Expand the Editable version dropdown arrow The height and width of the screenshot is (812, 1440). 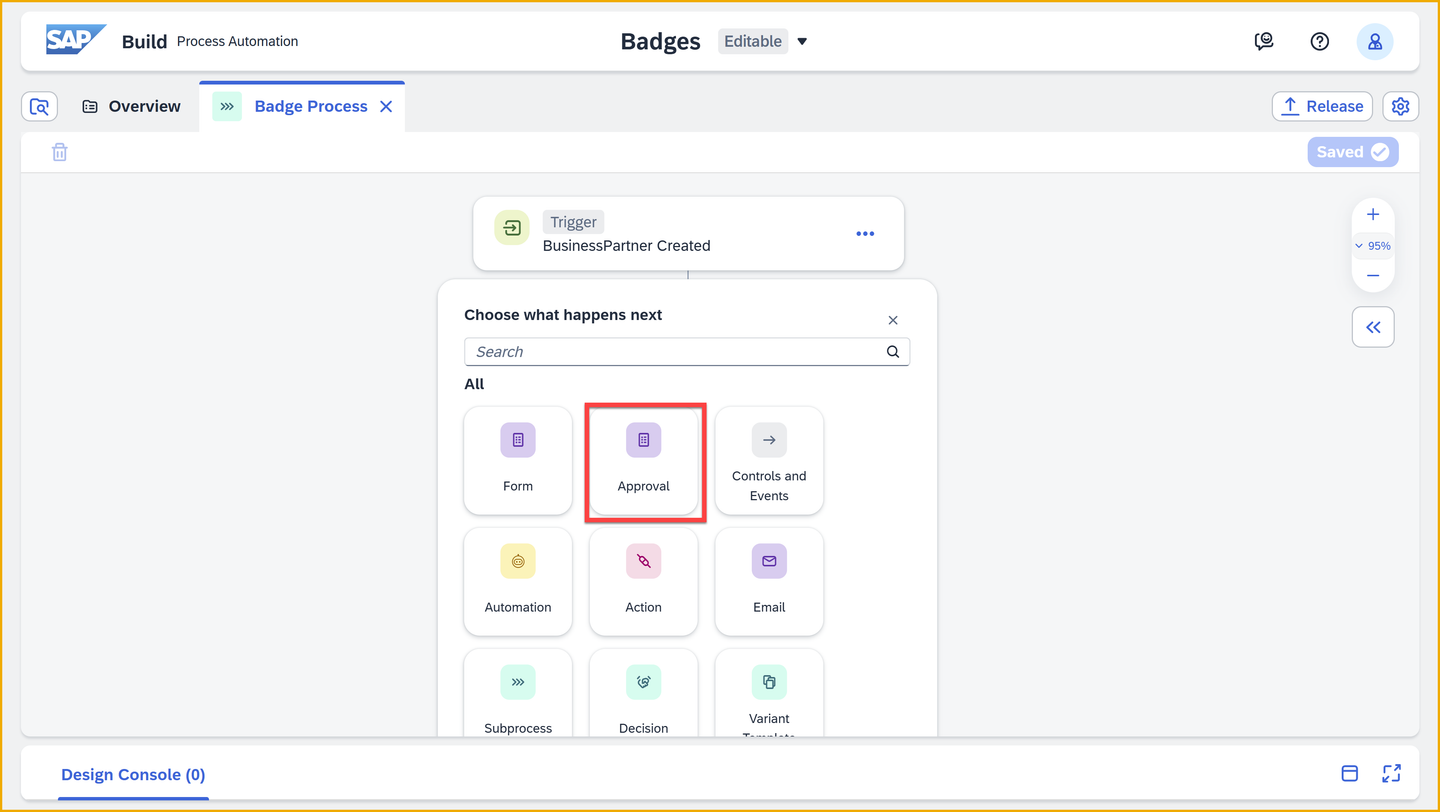point(802,42)
